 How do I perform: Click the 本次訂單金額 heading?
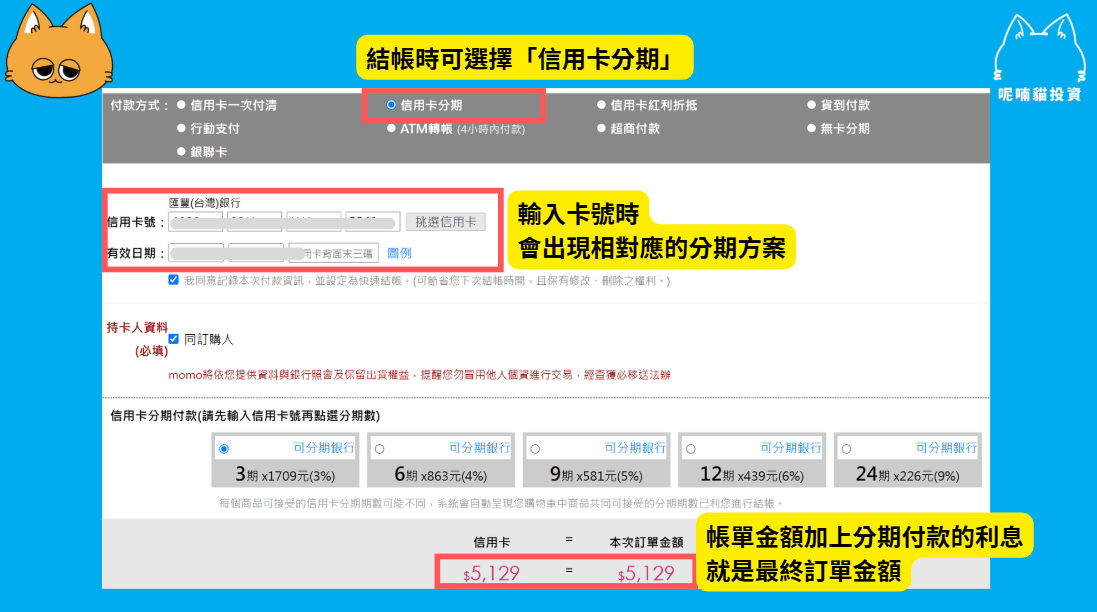click(x=646, y=542)
